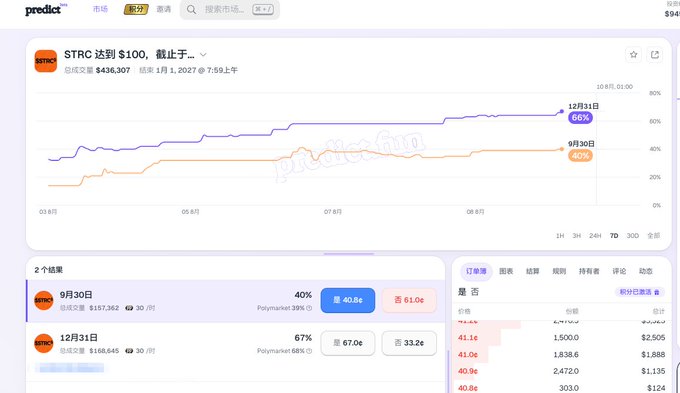
Task: Select the 9月30日 outcome row
Action: click(235, 301)
